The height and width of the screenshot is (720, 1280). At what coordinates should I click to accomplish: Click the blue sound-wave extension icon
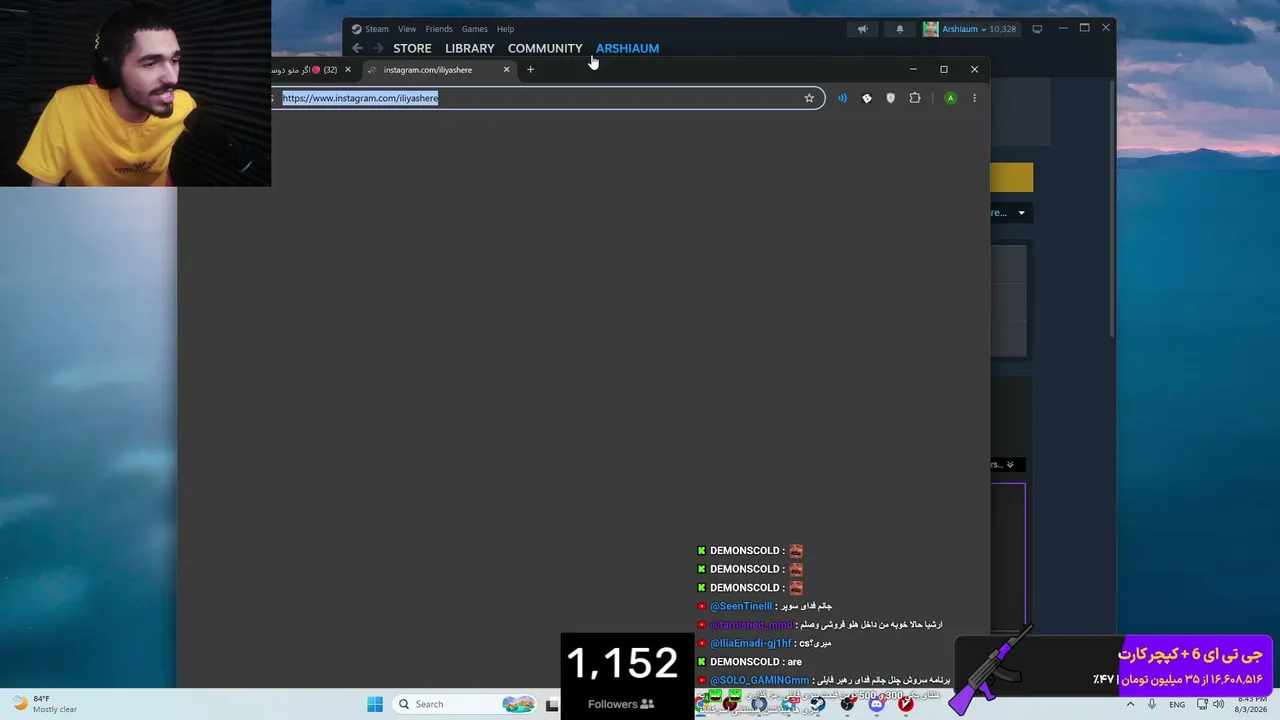tap(842, 98)
